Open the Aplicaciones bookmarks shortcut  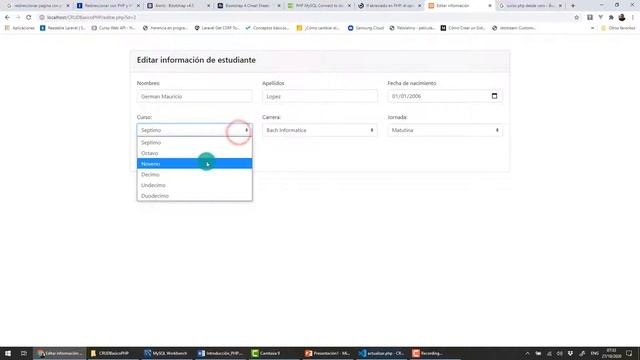[20, 28]
